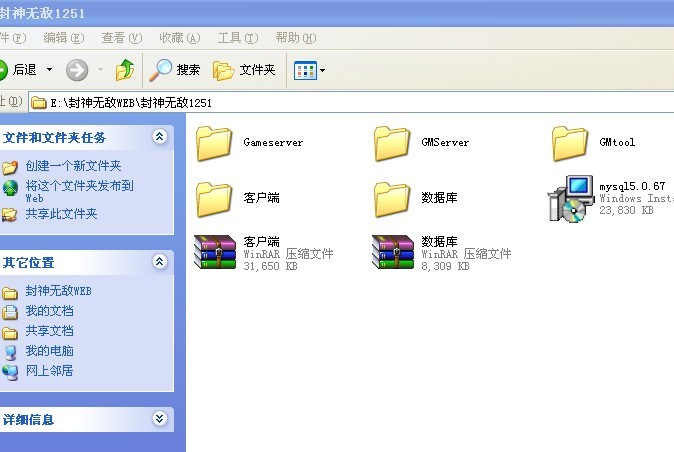Select the 数据库 folder icon
The width and height of the screenshot is (674, 452).
392,198
